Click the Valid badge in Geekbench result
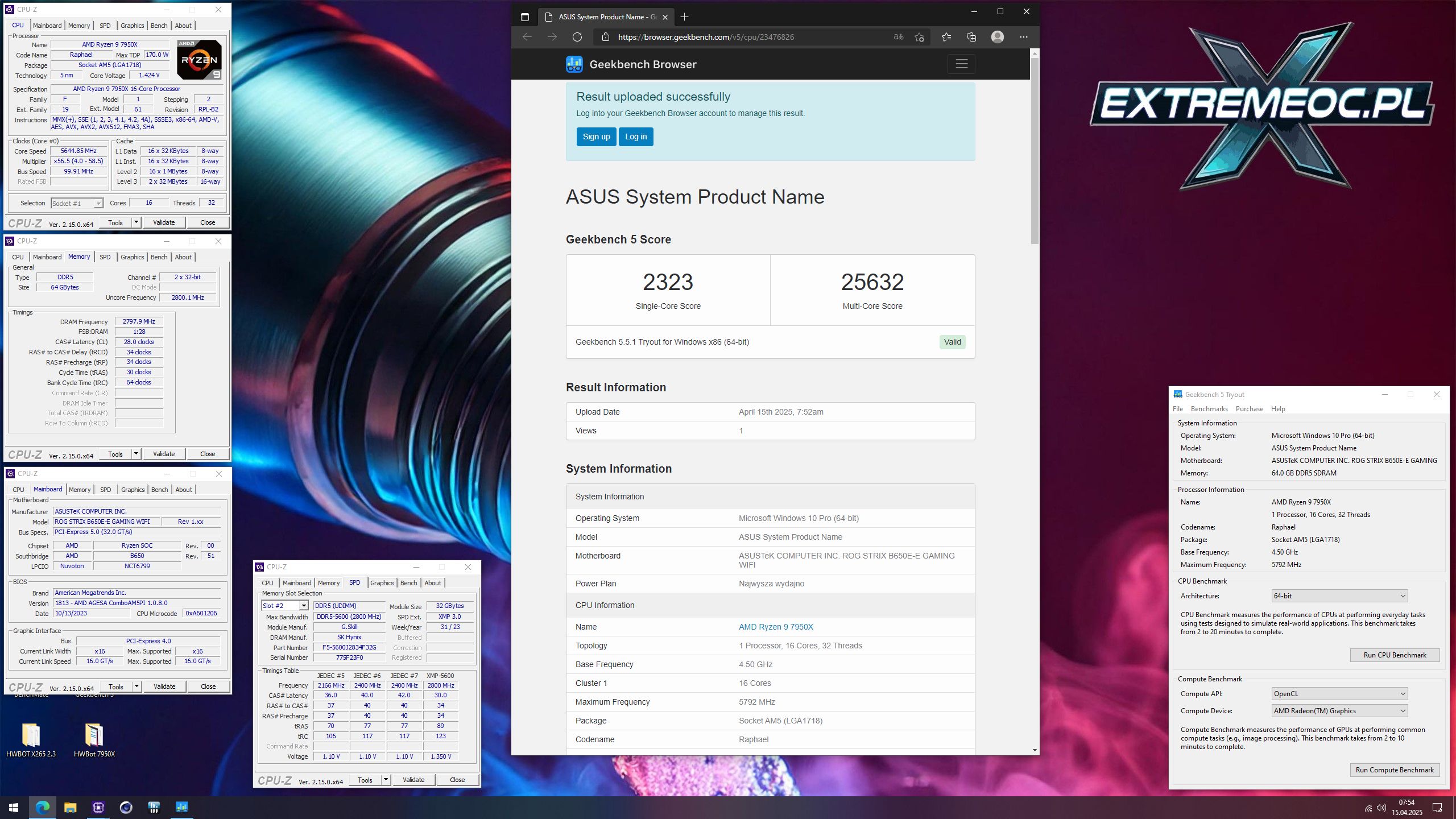This screenshot has width=1456, height=819. 952,342
